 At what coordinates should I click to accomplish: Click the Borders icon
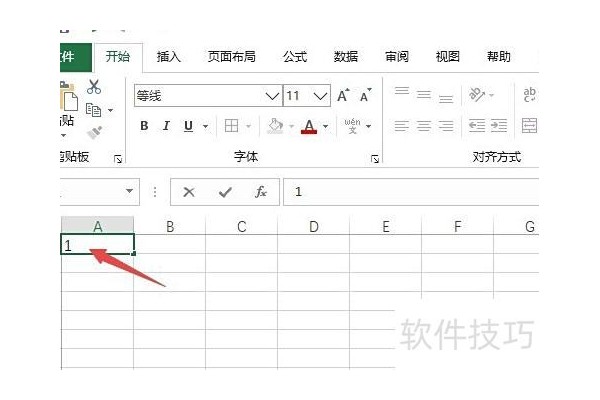[231, 126]
